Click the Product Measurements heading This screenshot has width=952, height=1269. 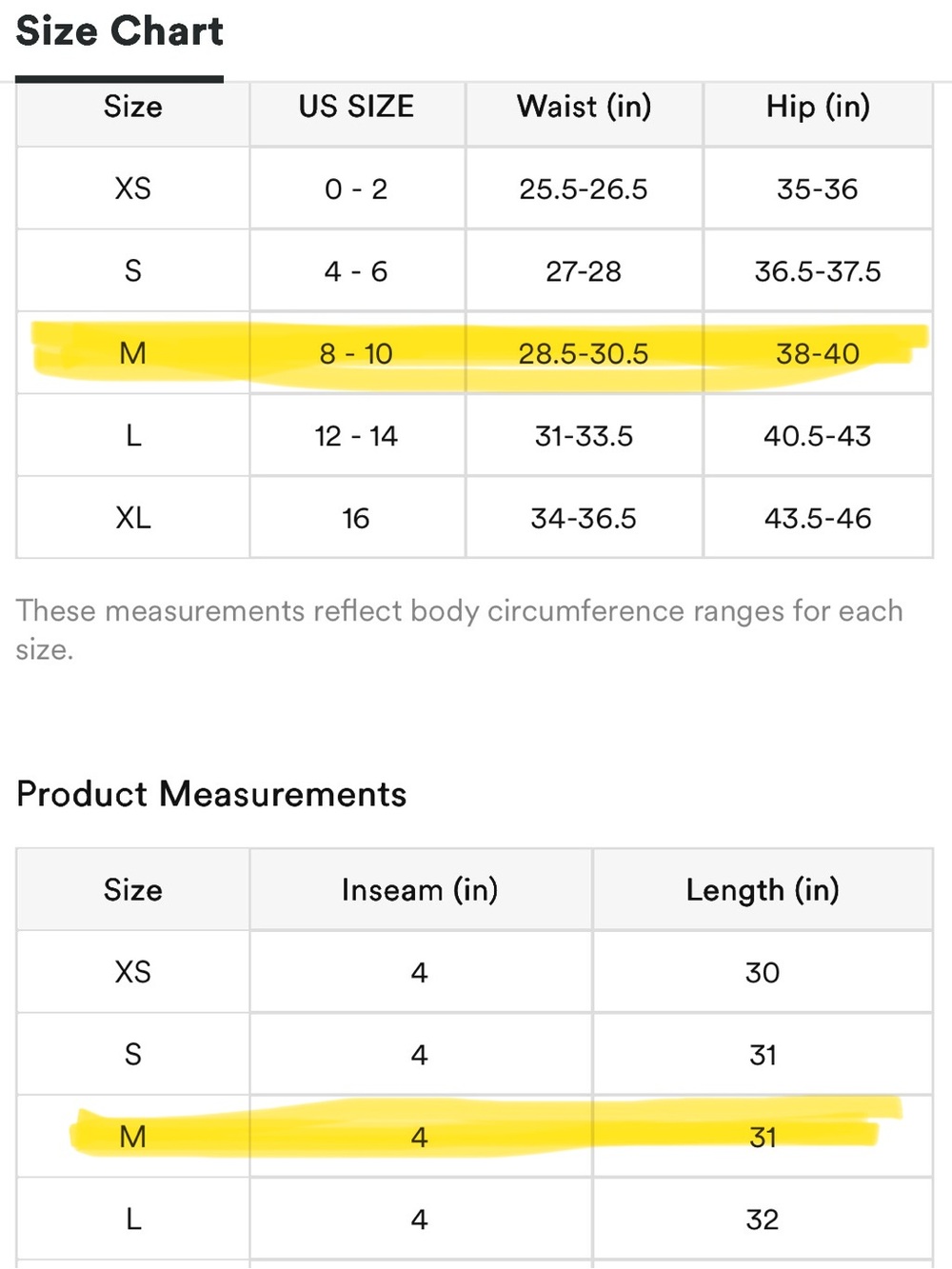coord(211,794)
